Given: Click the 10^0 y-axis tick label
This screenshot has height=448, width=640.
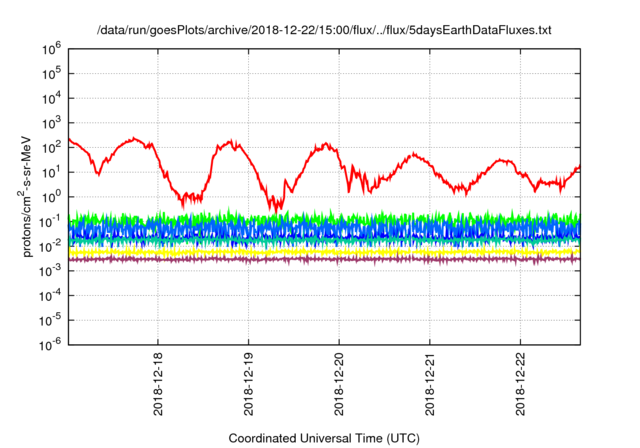Looking at the screenshot, I should (51, 197).
